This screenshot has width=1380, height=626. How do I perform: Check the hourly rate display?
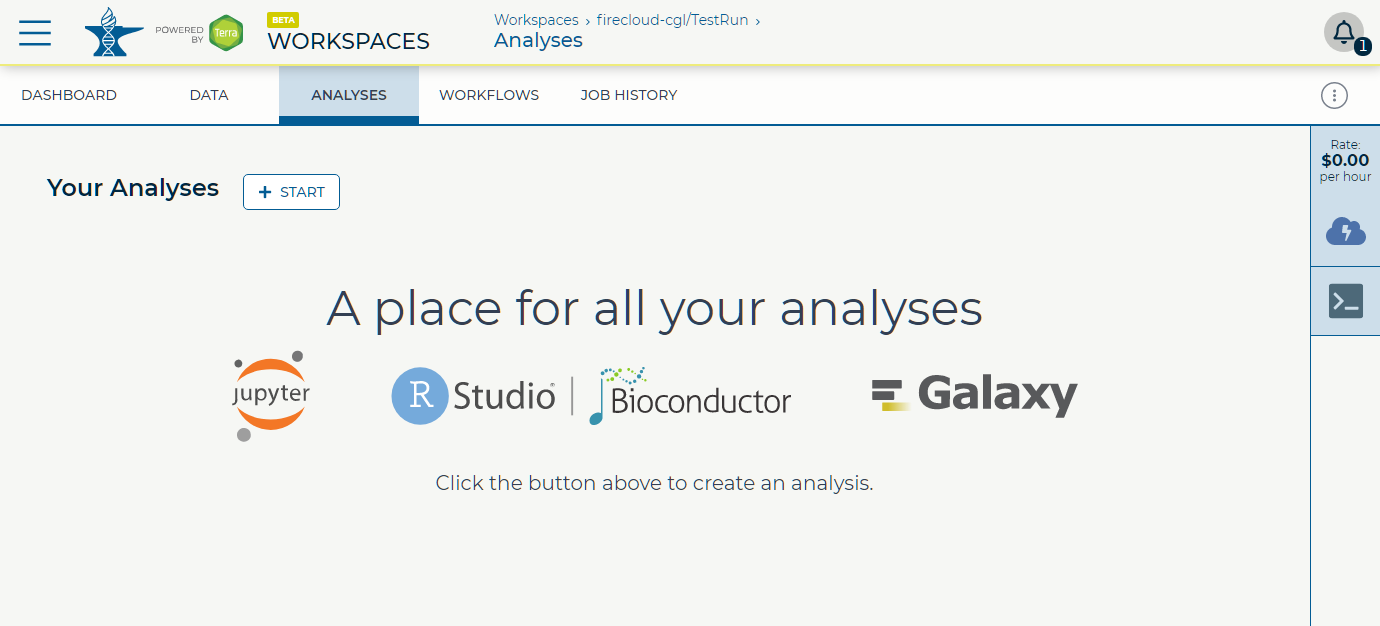[1344, 159]
